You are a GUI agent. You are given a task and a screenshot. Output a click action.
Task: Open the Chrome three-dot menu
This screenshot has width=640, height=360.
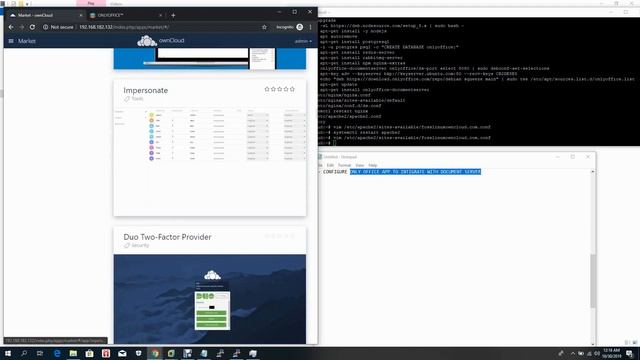(x=311, y=27)
